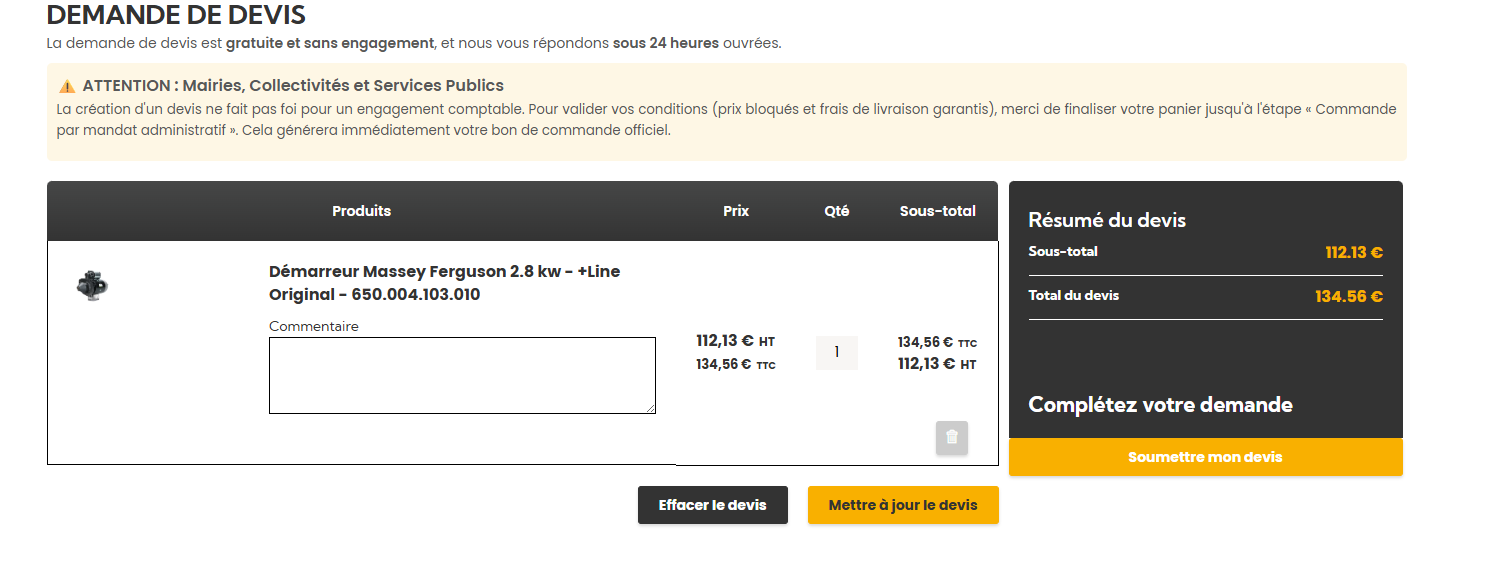This screenshot has width=1496, height=569.
Task: Select the quantity field showing 1
Action: (837, 353)
